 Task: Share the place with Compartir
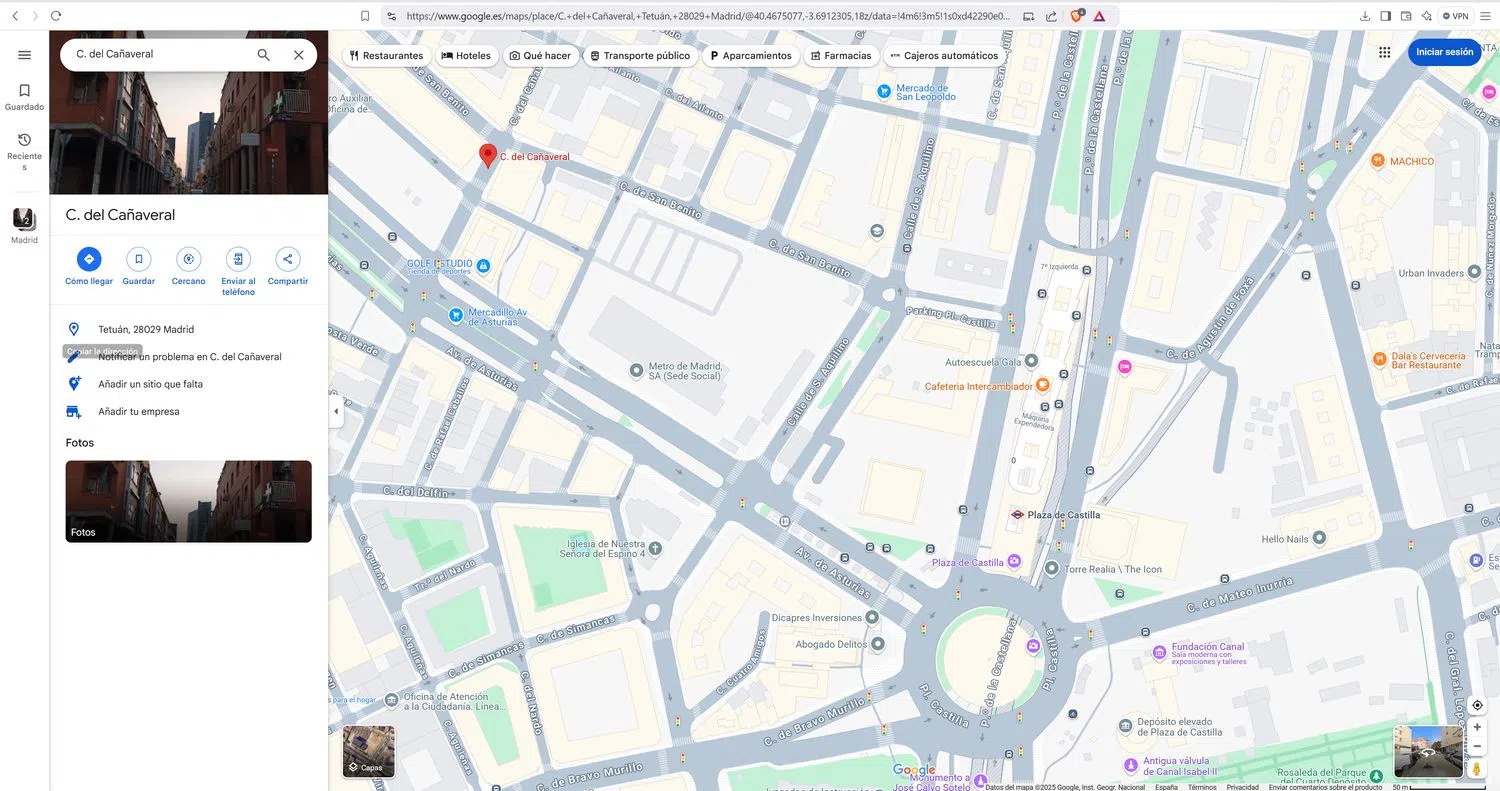tap(288, 259)
